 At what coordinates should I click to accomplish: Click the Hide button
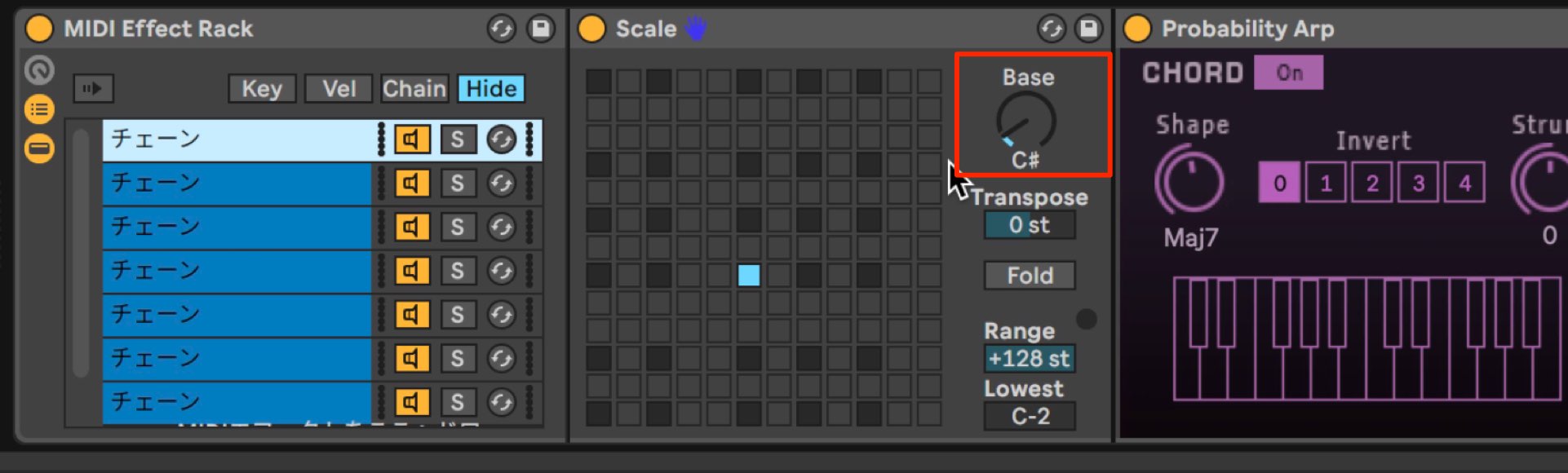(491, 88)
